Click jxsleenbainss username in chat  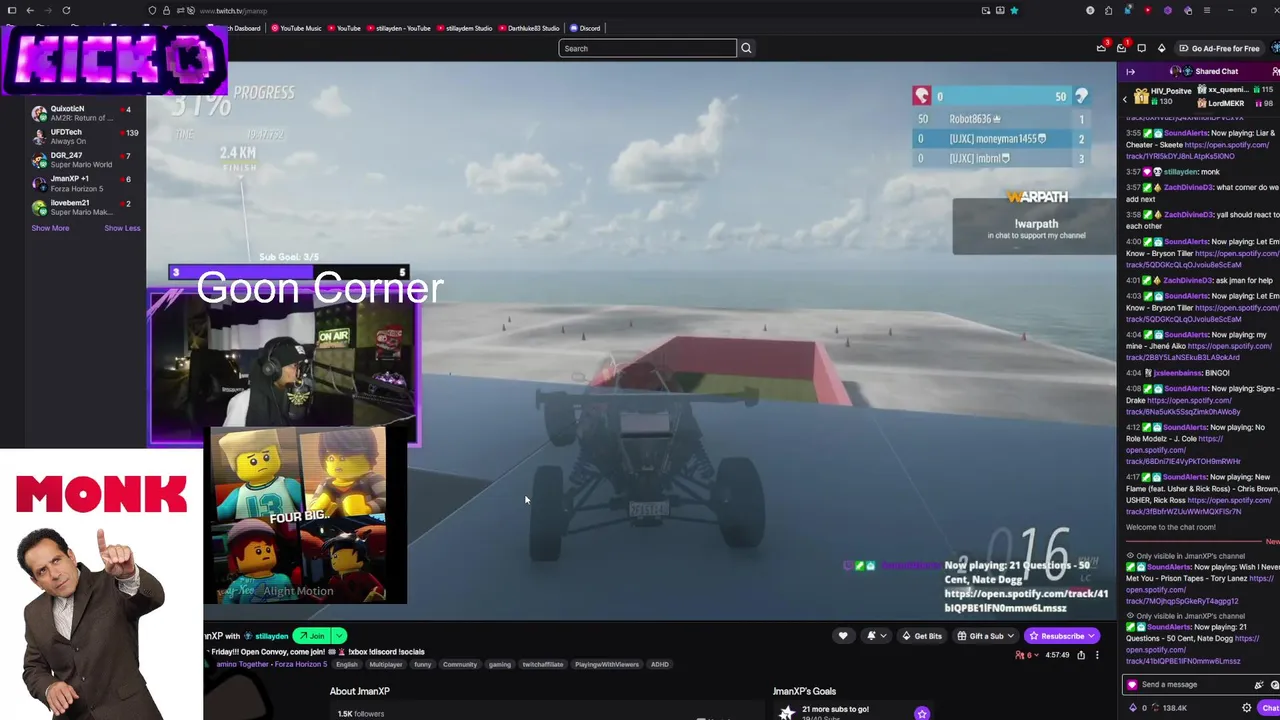coord(1177,373)
